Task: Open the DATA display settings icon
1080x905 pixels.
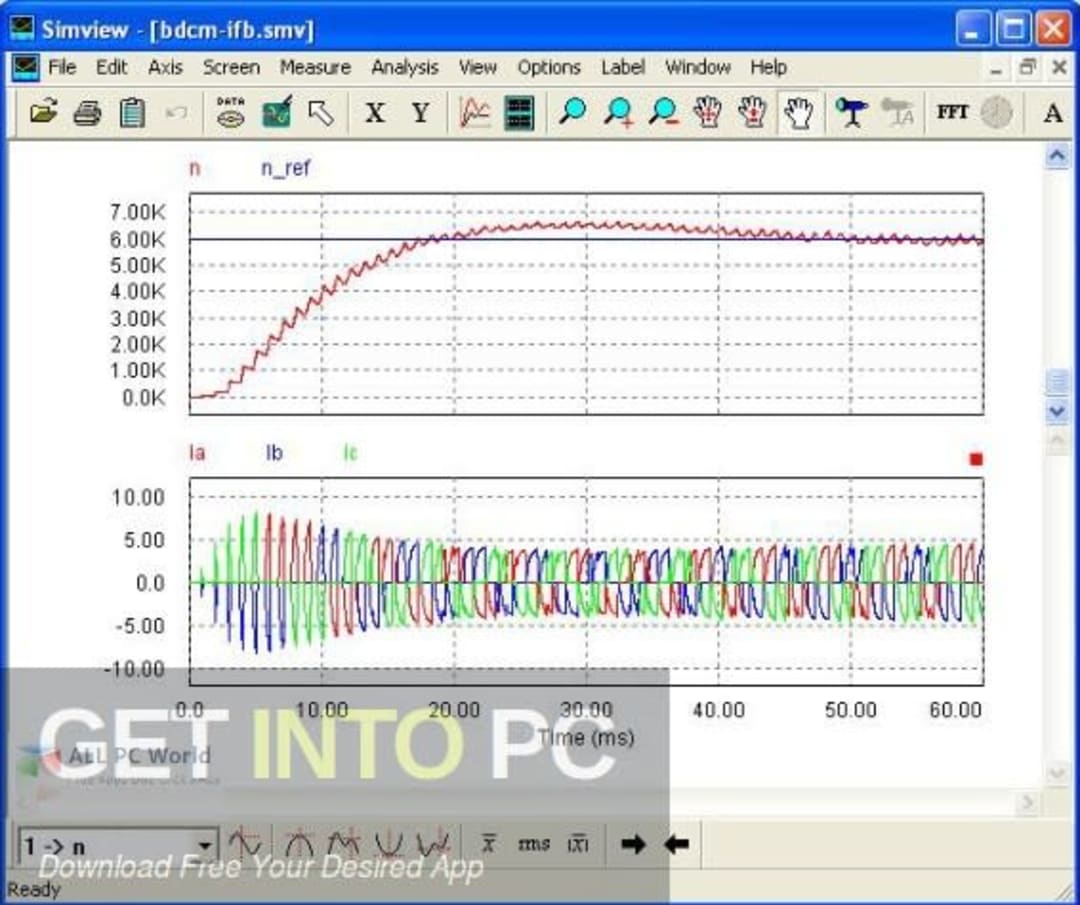Action: [231, 112]
